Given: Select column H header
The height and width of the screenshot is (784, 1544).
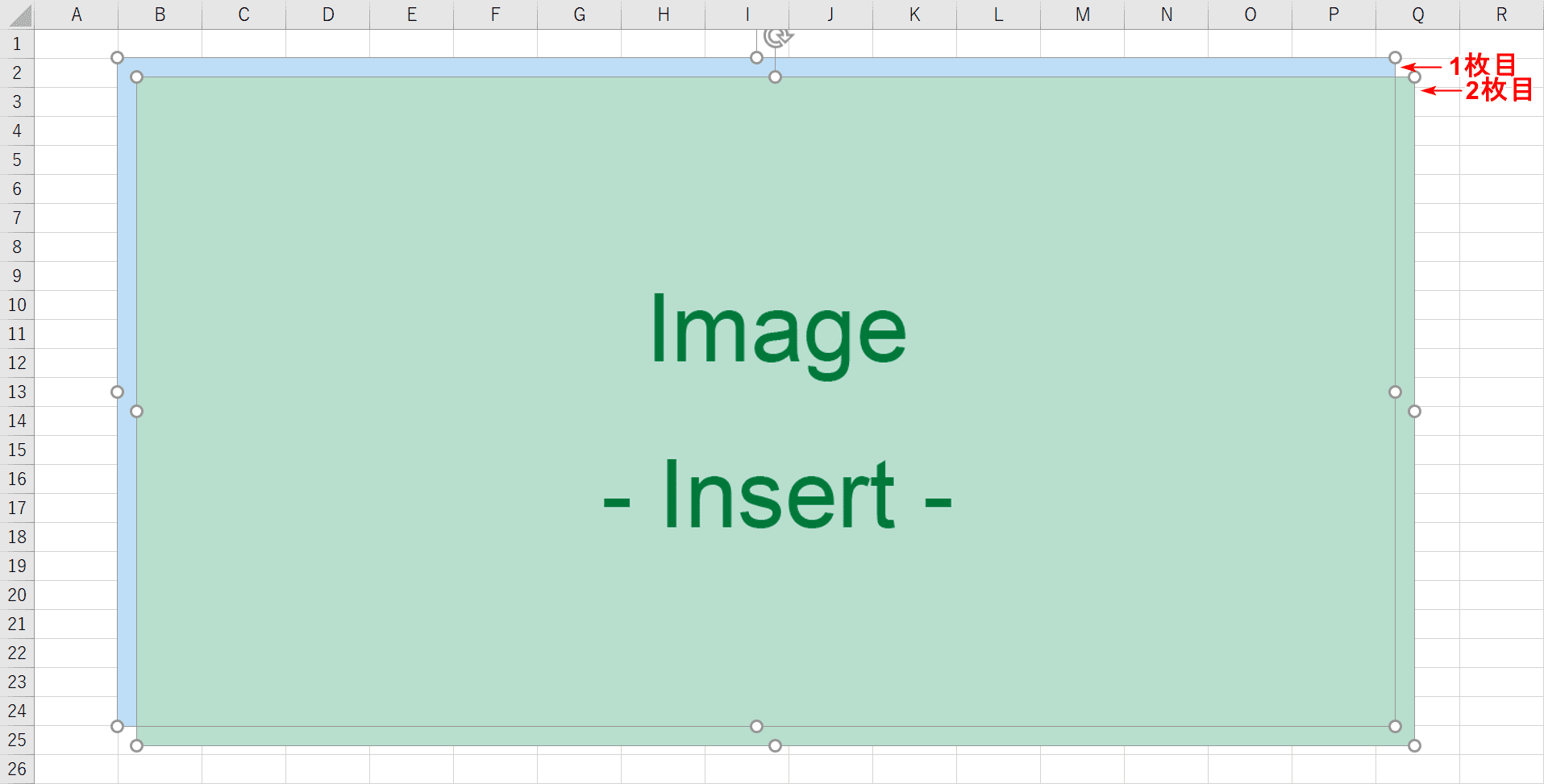Looking at the screenshot, I should point(664,15).
